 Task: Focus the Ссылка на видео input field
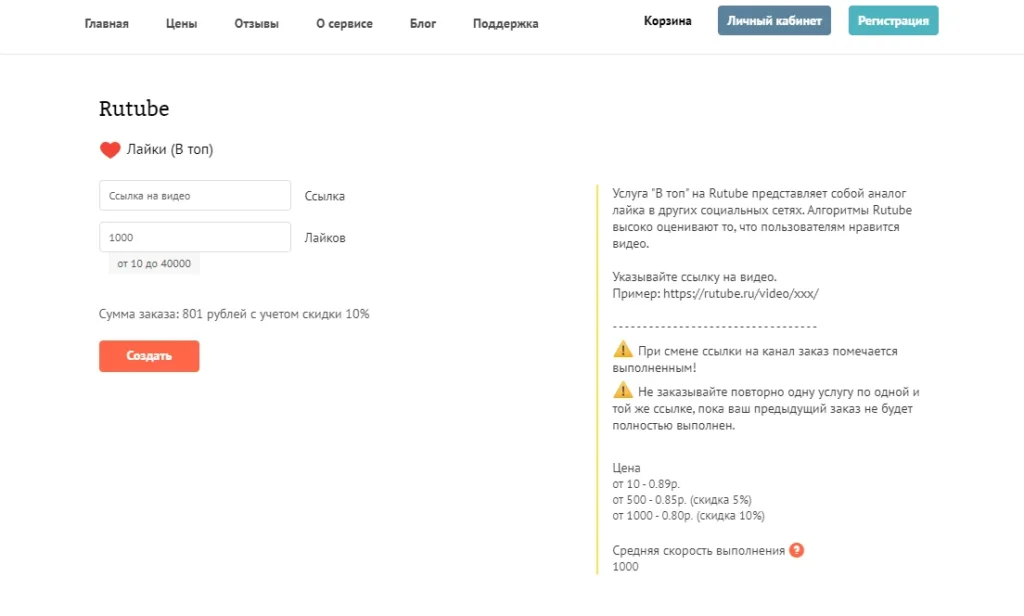click(195, 195)
